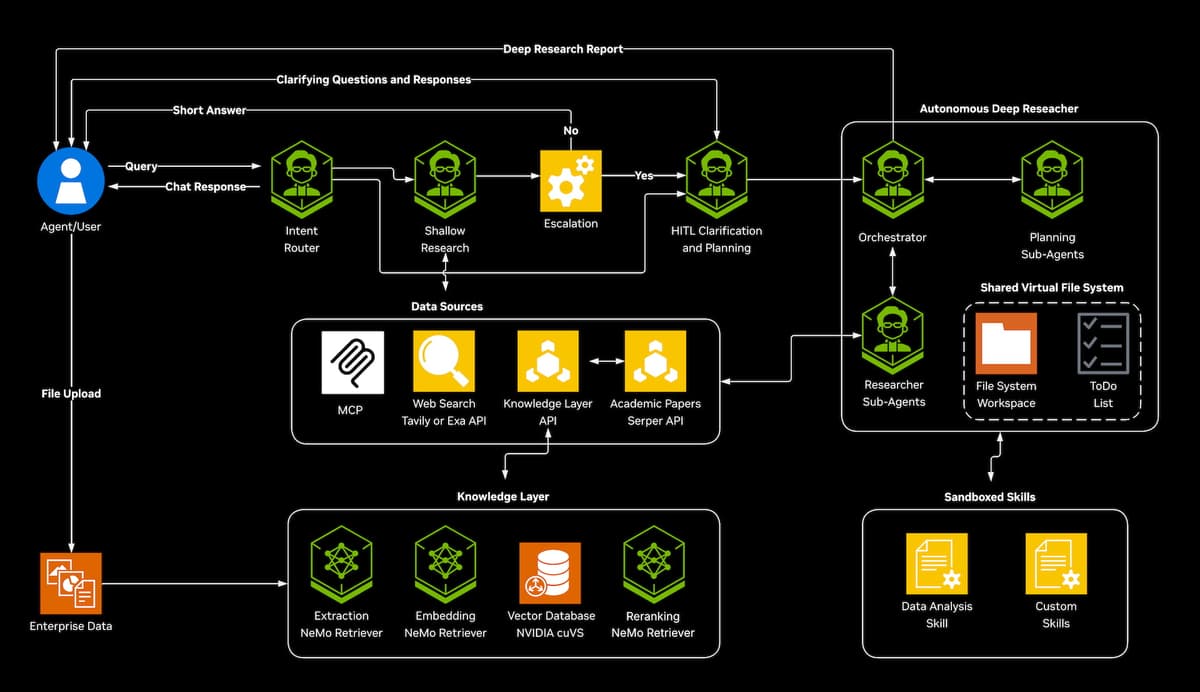The image size is (1200, 692).
Task: Click the Extraction NeMo Retriever icon
Action: coord(341,566)
